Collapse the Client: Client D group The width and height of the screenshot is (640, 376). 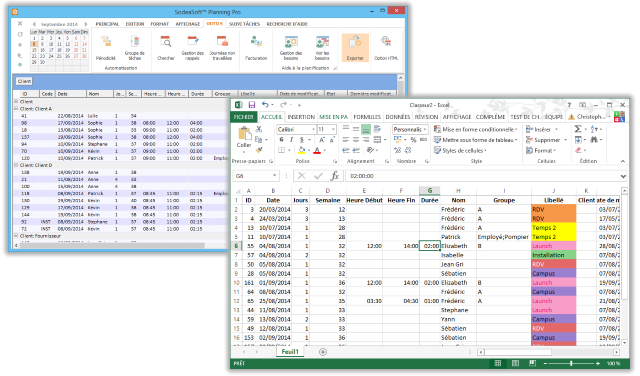16,165
